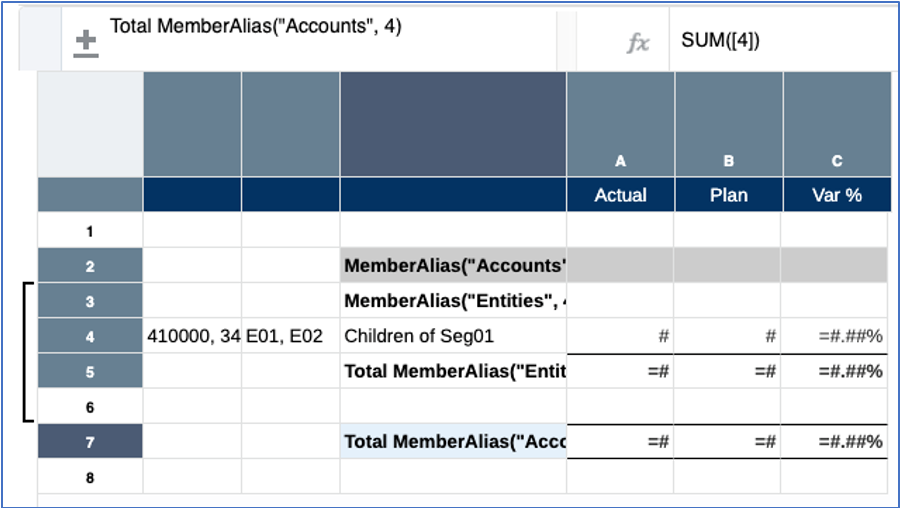Select row 7 header
Viewport: 901px width, 508px height.
(90, 441)
